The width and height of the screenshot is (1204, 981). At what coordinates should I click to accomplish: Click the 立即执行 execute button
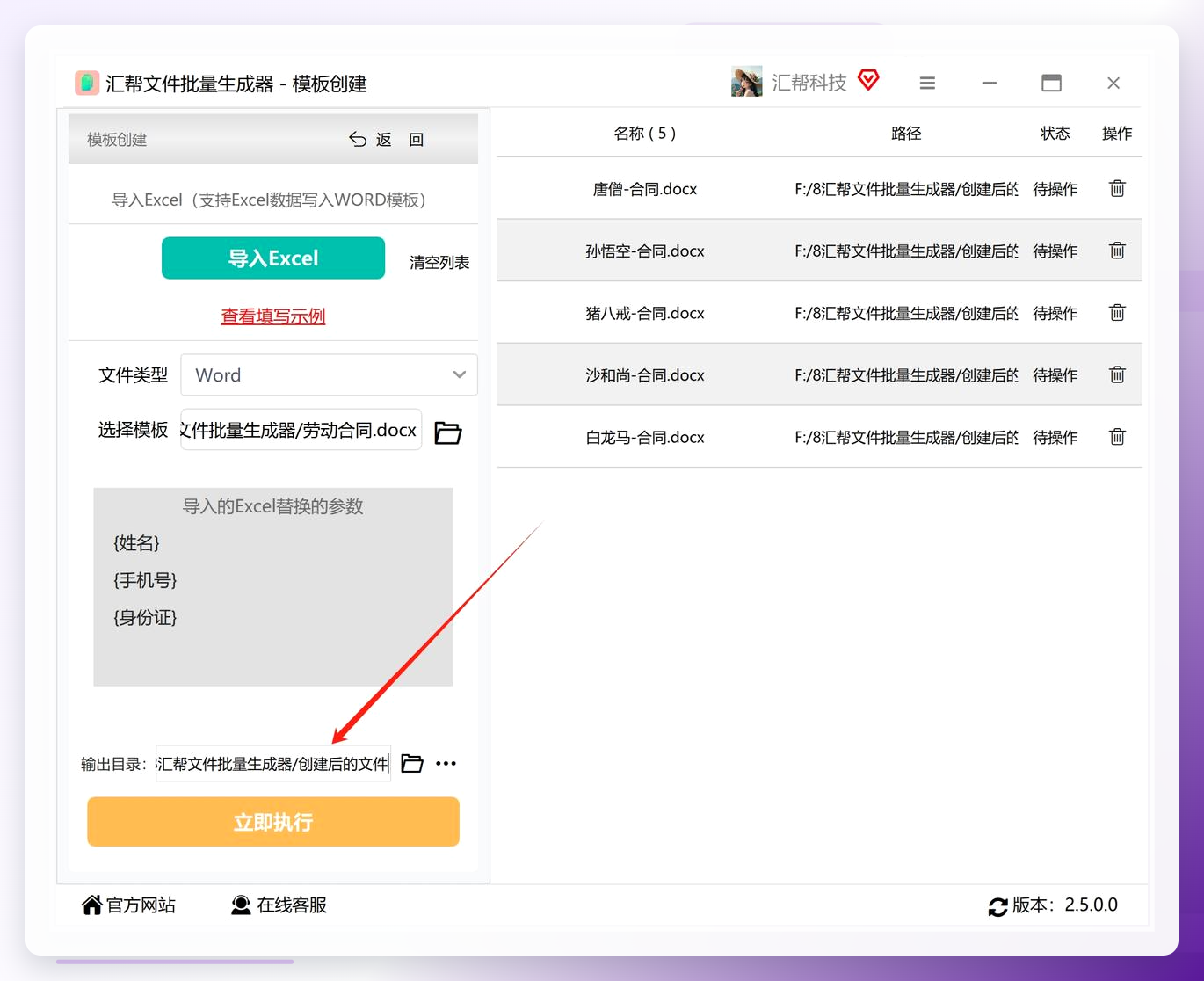273,822
